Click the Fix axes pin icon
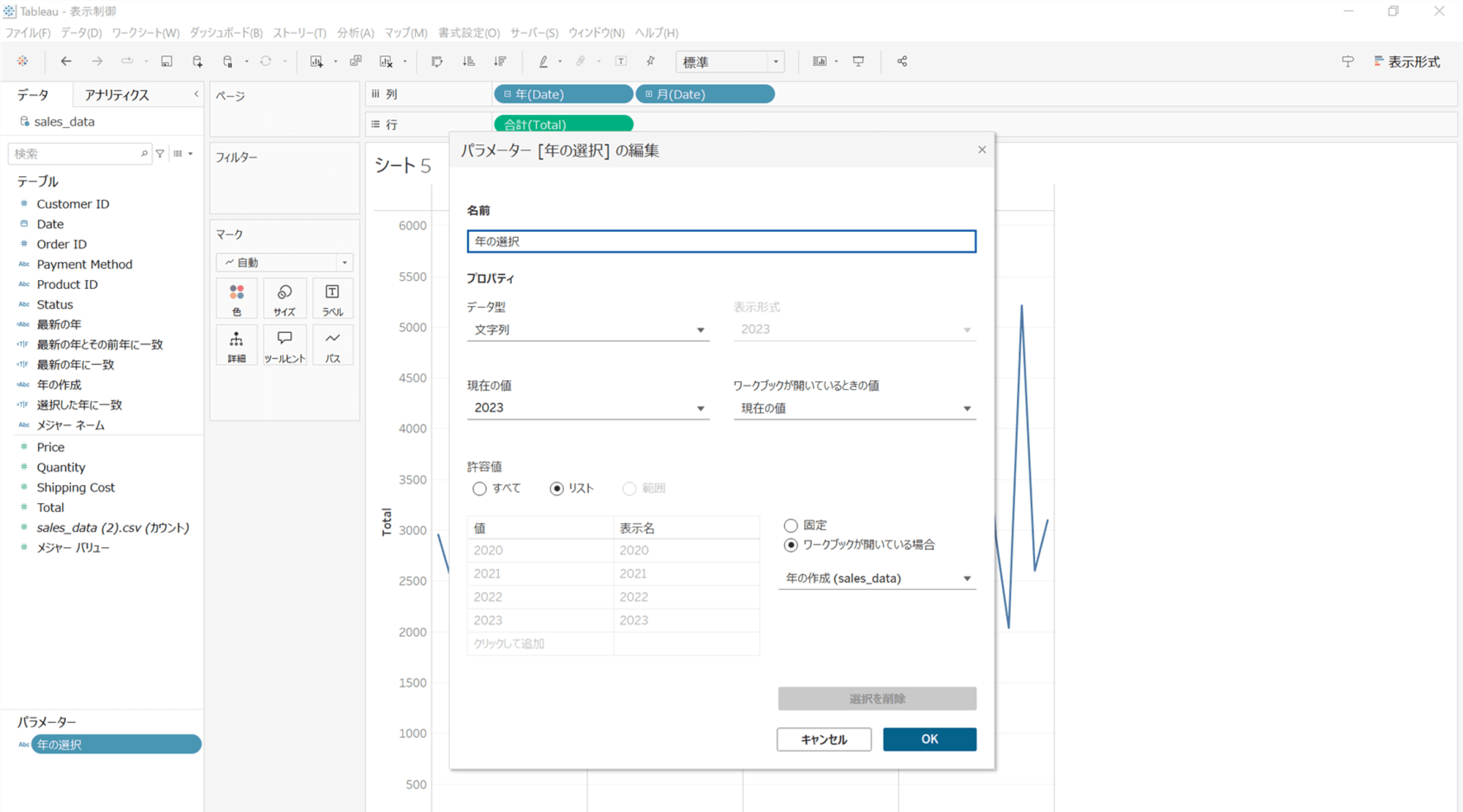 (650, 61)
